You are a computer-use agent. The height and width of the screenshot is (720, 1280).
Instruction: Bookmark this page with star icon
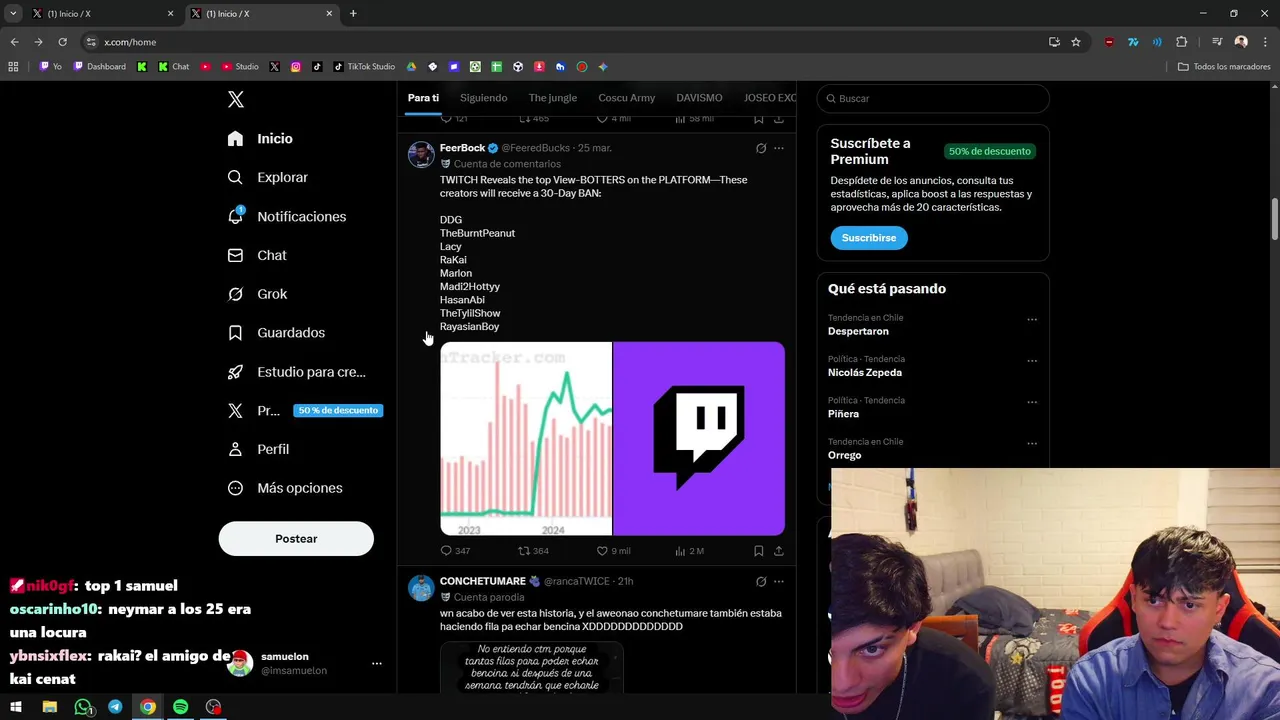tap(1076, 42)
